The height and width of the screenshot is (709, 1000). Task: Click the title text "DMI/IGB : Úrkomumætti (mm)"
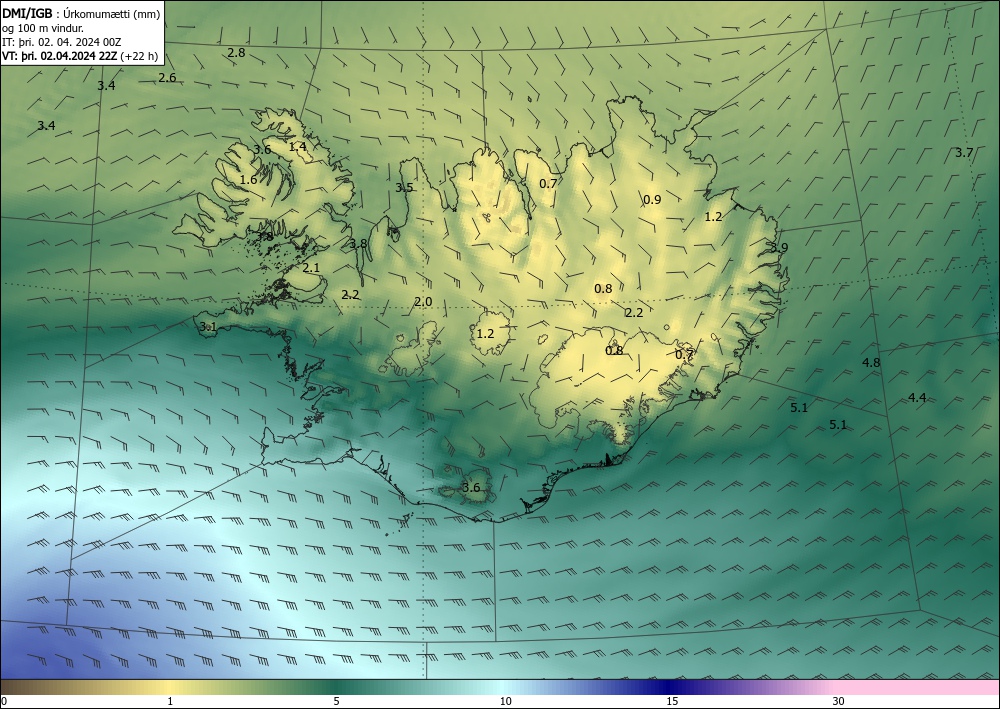(x=81, y=12)
